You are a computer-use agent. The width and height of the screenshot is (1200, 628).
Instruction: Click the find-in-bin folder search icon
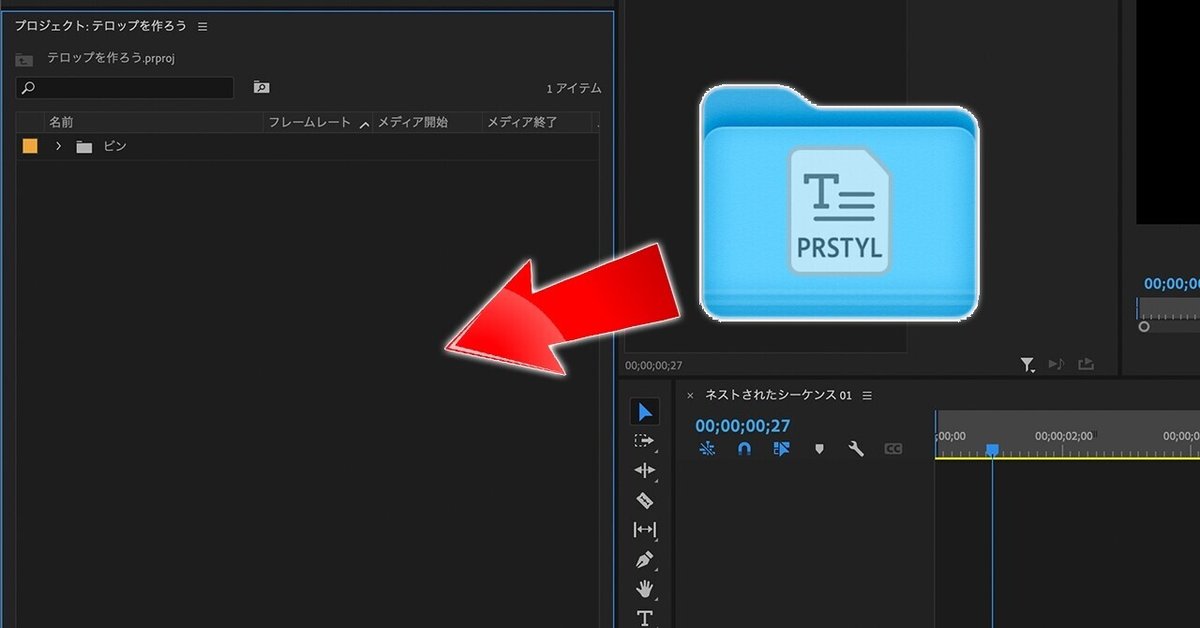pos(261,88)
